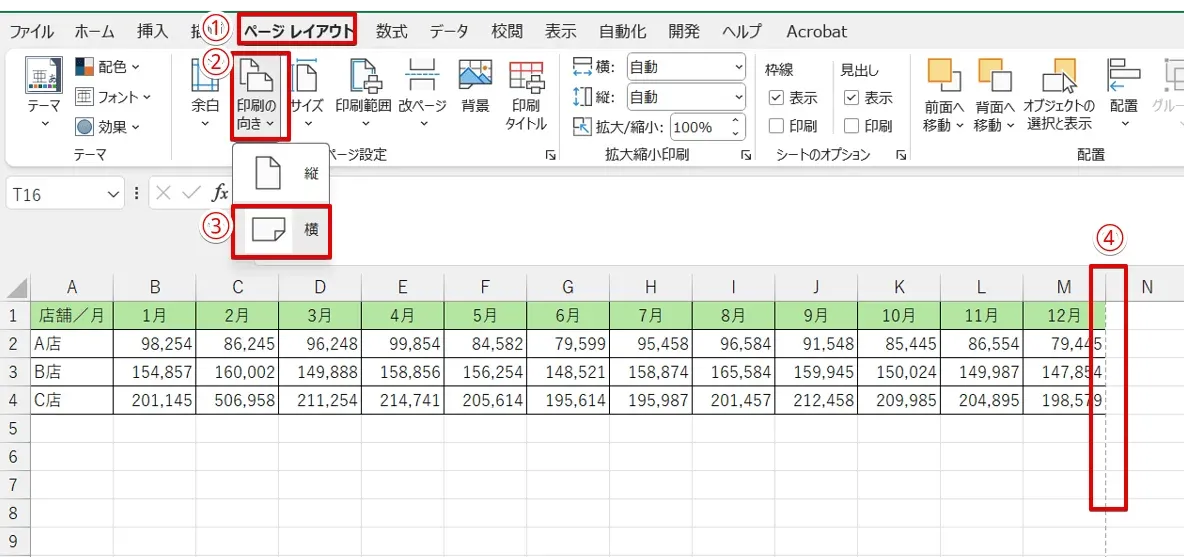Viewport: 1184px width, 557px height.
Task: Select column G header
Action: [x=568, y=287]
